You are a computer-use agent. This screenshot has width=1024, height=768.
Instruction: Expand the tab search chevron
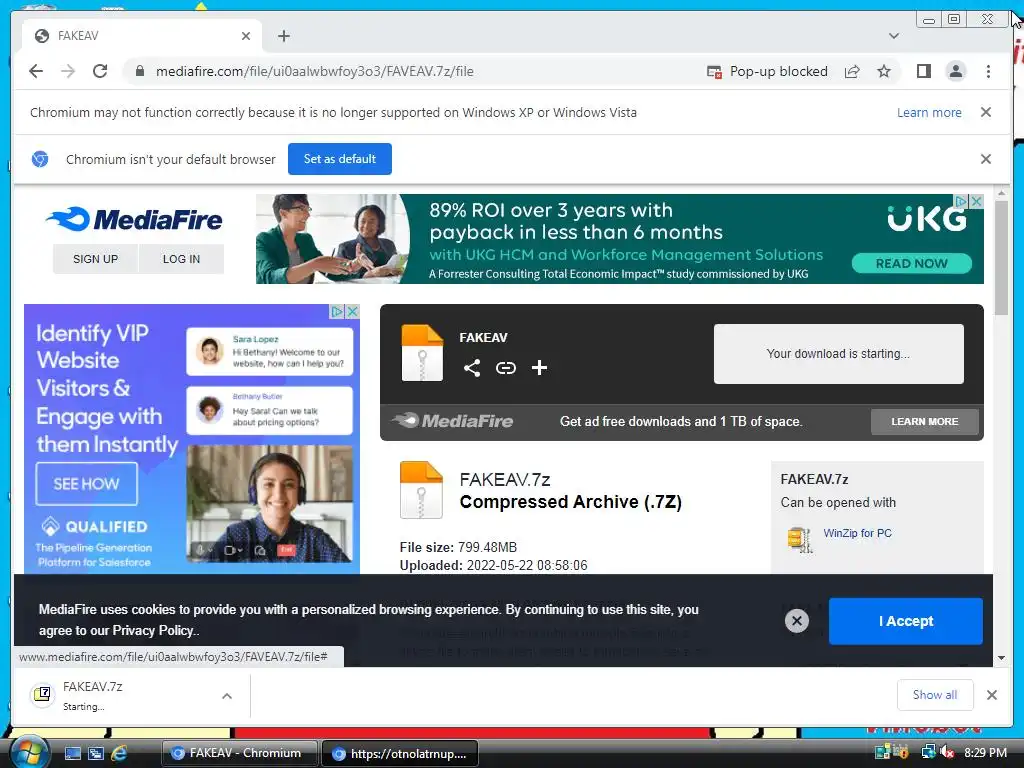click(894, 36)
